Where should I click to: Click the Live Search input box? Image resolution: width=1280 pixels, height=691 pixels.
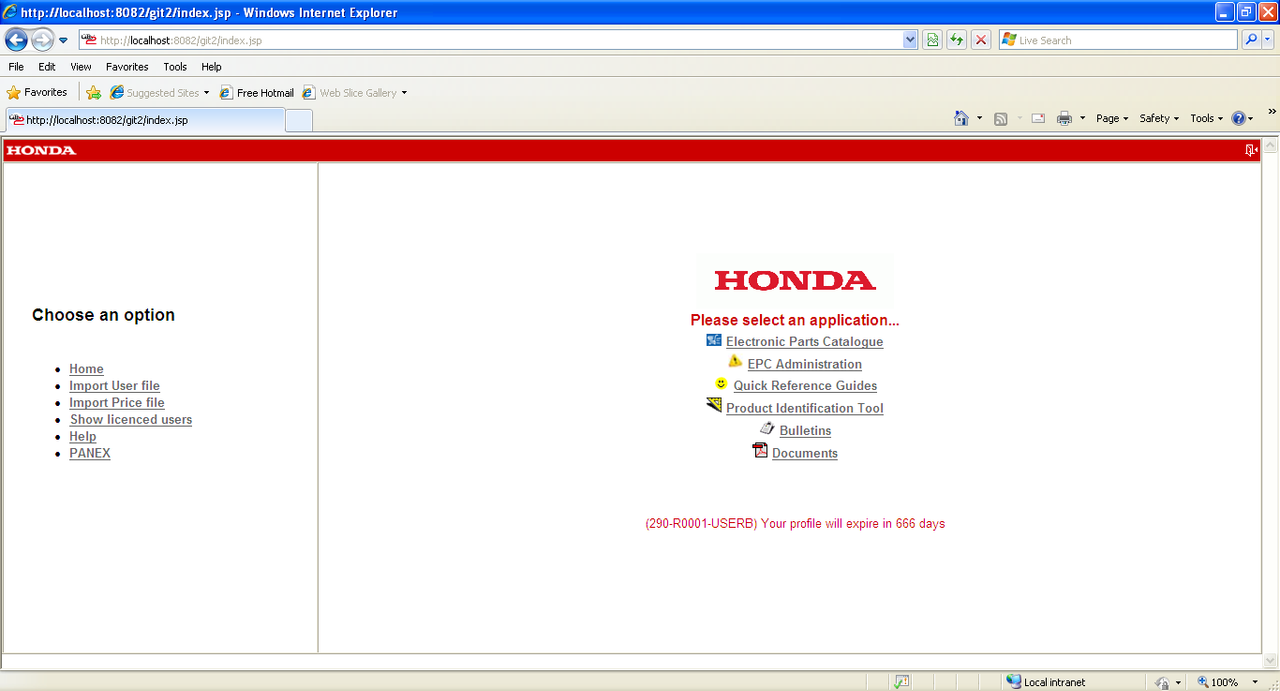tap(1118, 40)
